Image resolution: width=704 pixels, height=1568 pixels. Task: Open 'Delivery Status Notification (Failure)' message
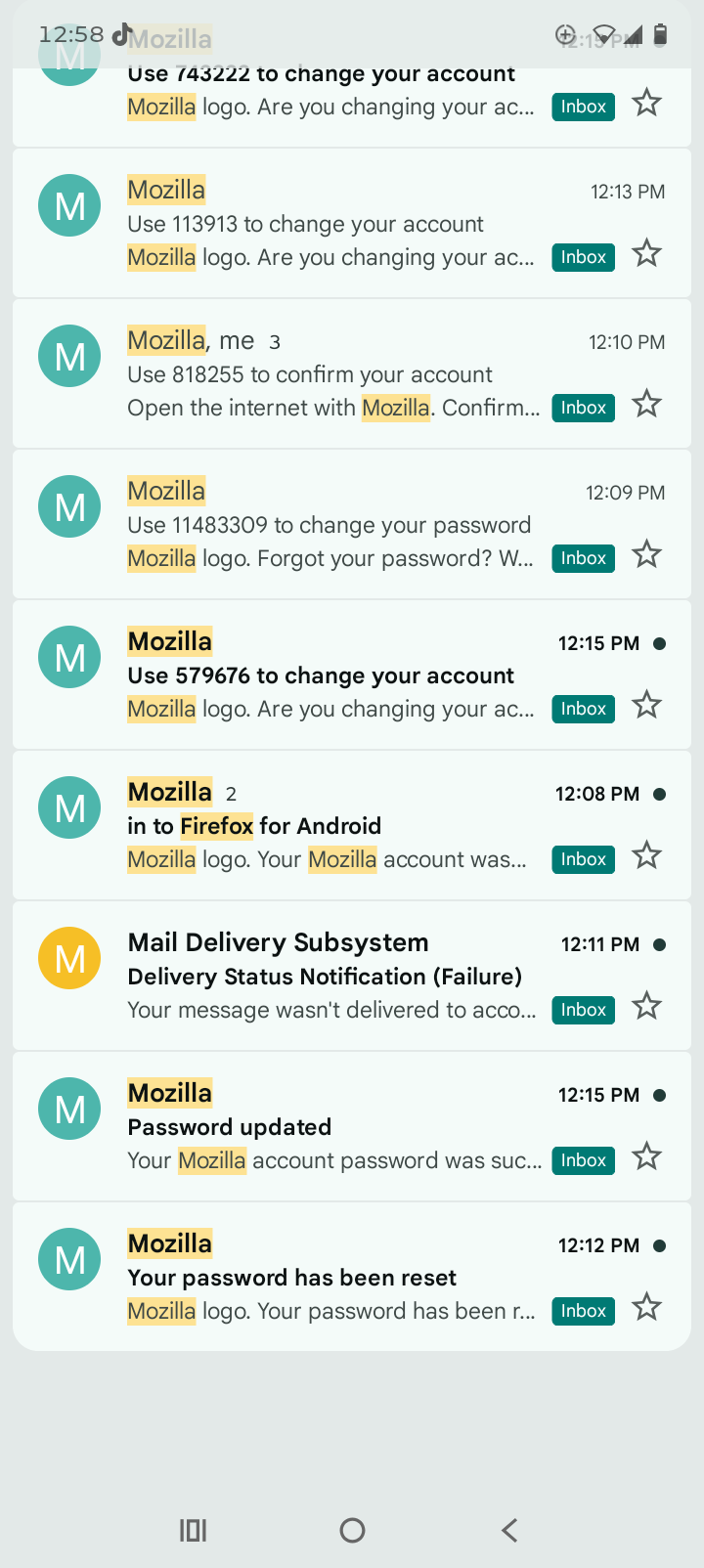click(x=352, y=976)
